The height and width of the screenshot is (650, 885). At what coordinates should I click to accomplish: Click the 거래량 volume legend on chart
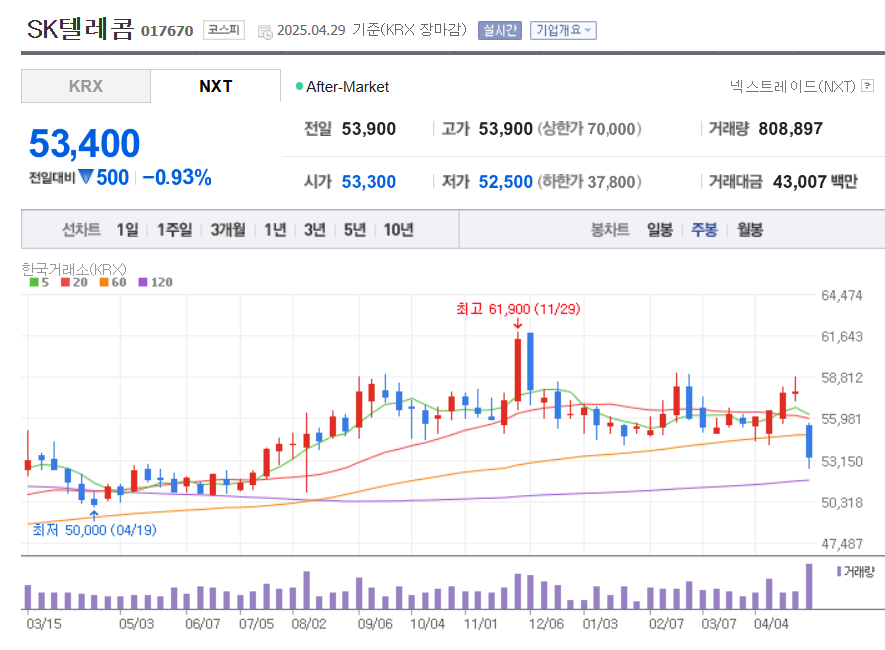click(x=856, y=572)
